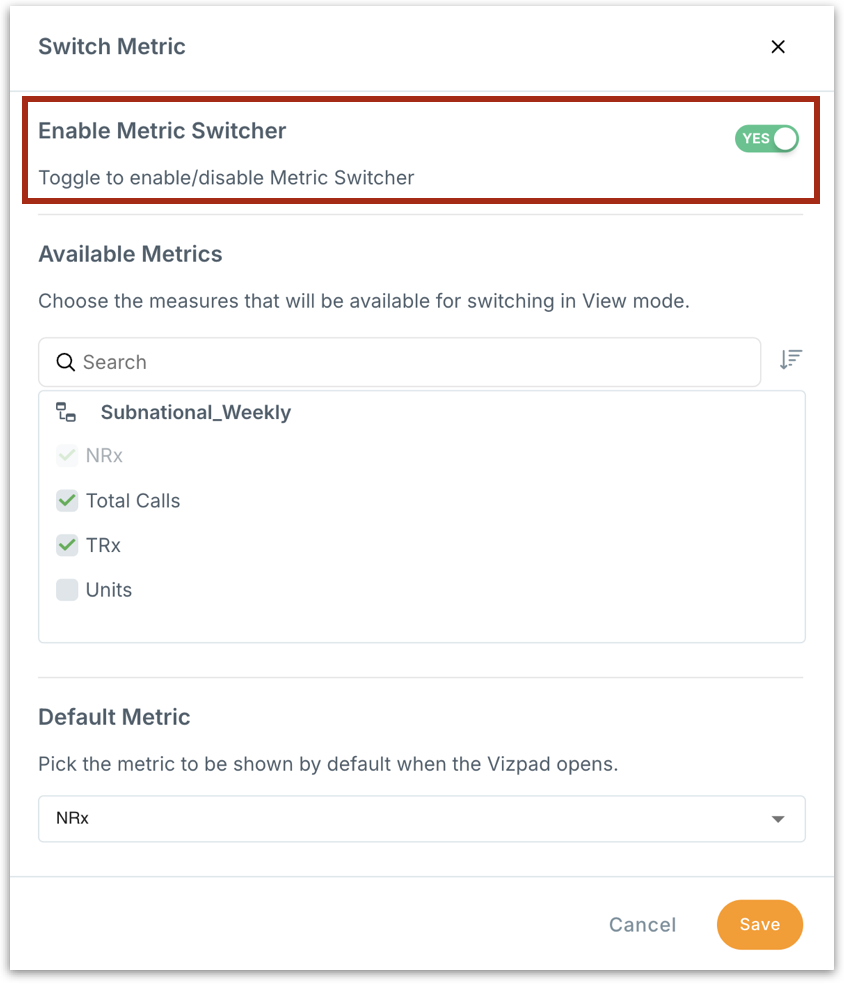
Task: Select the Subnational_Weekly dataset label
Action: [195, 412]
